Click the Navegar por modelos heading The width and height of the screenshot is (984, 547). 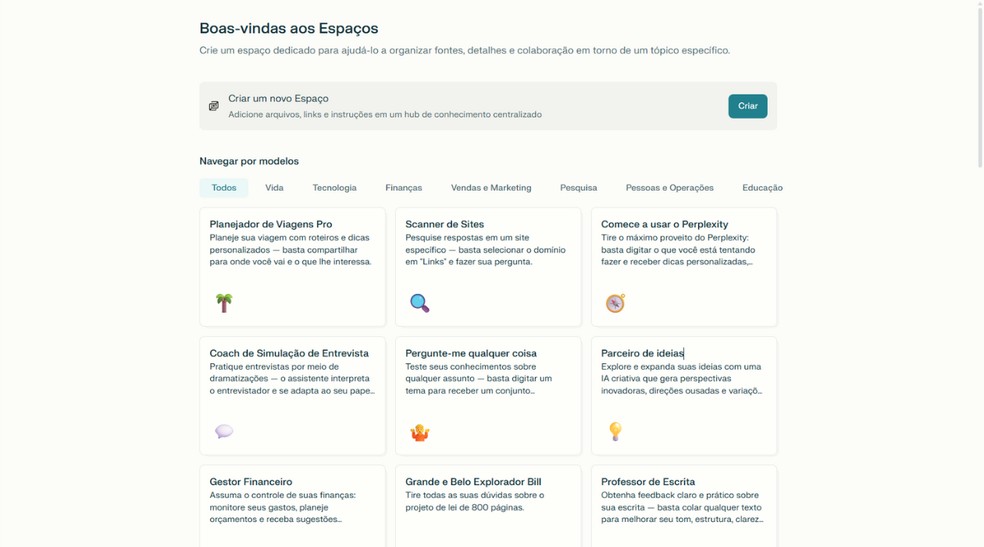tap(249, 161)
